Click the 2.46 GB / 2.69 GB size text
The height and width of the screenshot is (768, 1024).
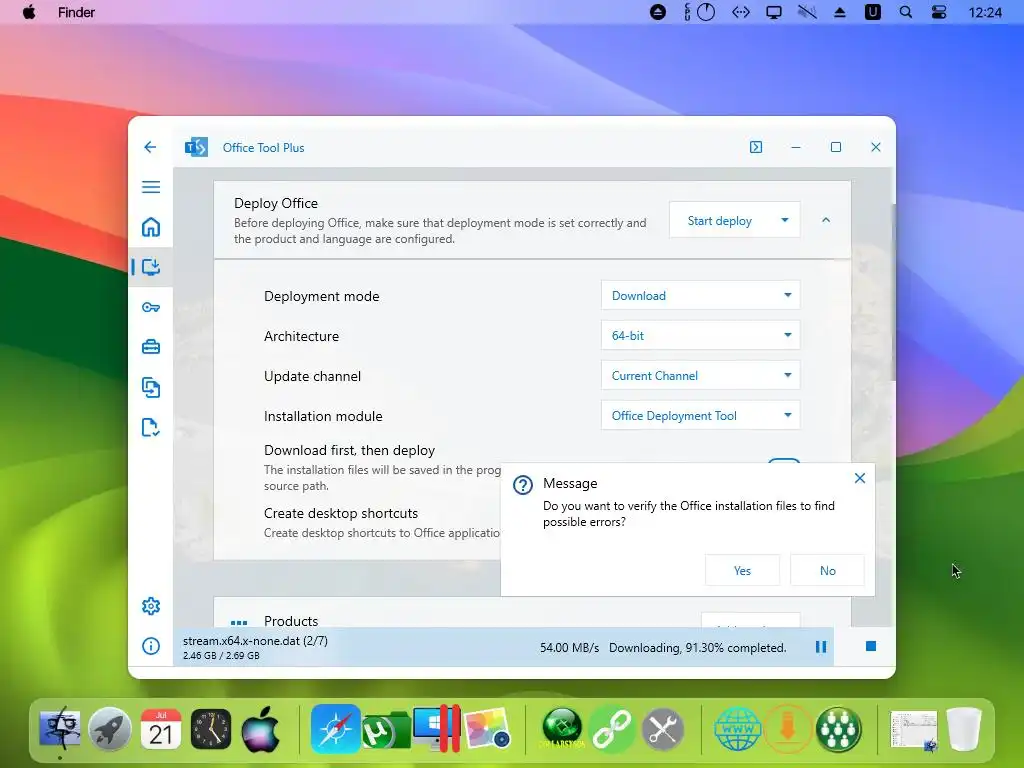pos(221,656)
